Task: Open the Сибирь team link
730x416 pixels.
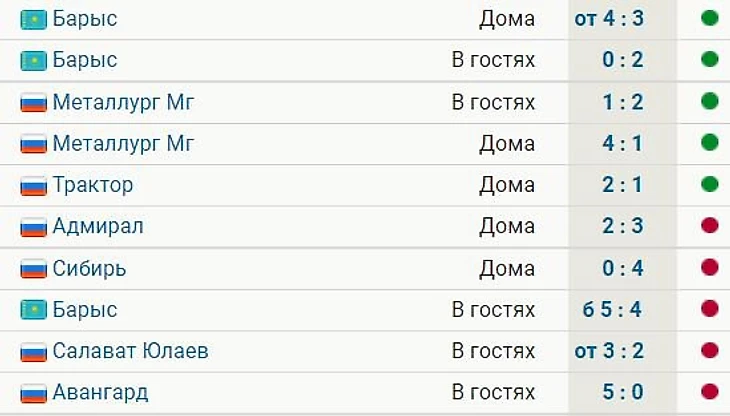Action: [x=89, y=268]
